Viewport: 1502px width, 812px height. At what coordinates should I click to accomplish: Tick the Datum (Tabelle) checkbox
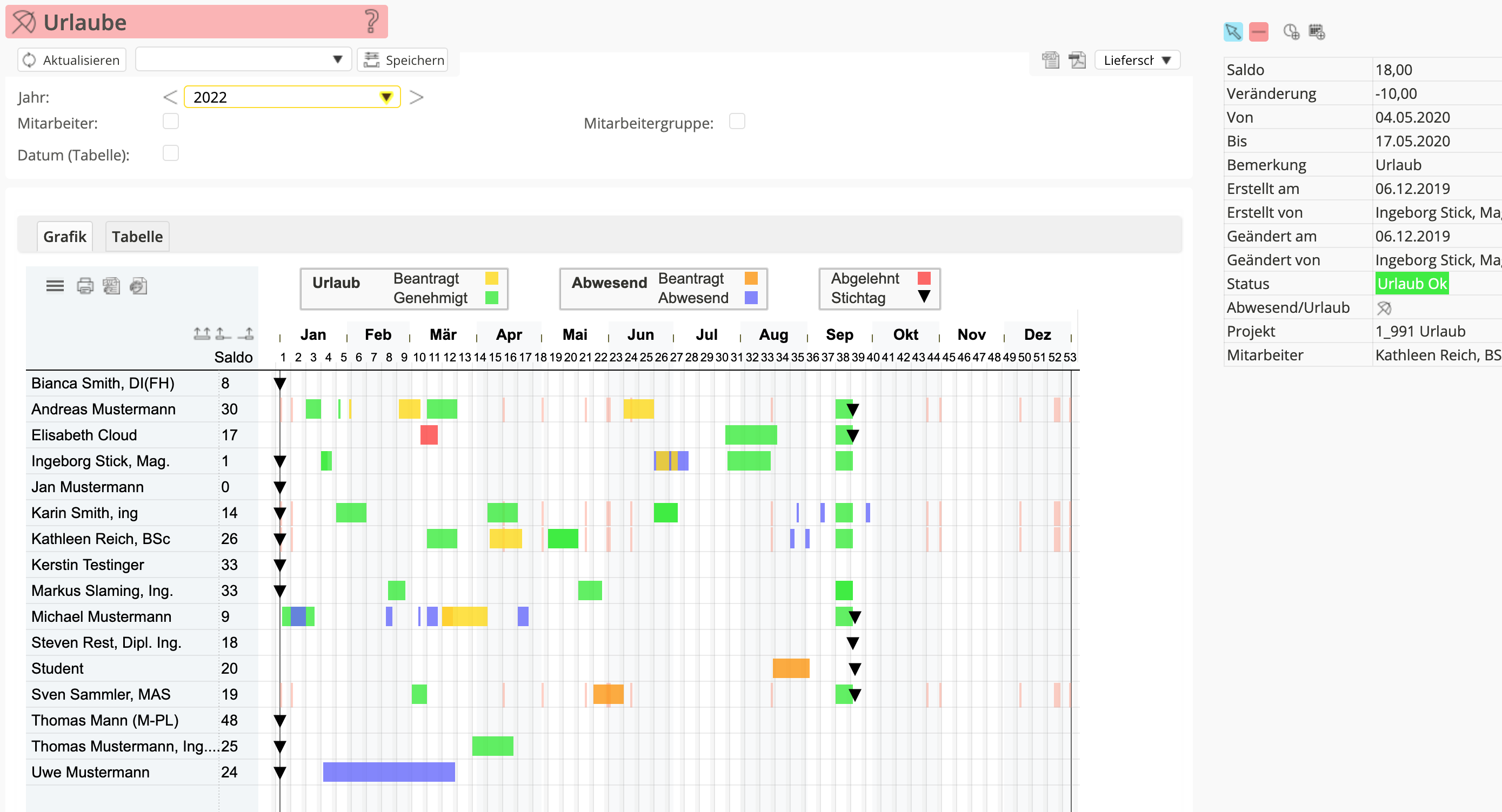click(171, 153)
